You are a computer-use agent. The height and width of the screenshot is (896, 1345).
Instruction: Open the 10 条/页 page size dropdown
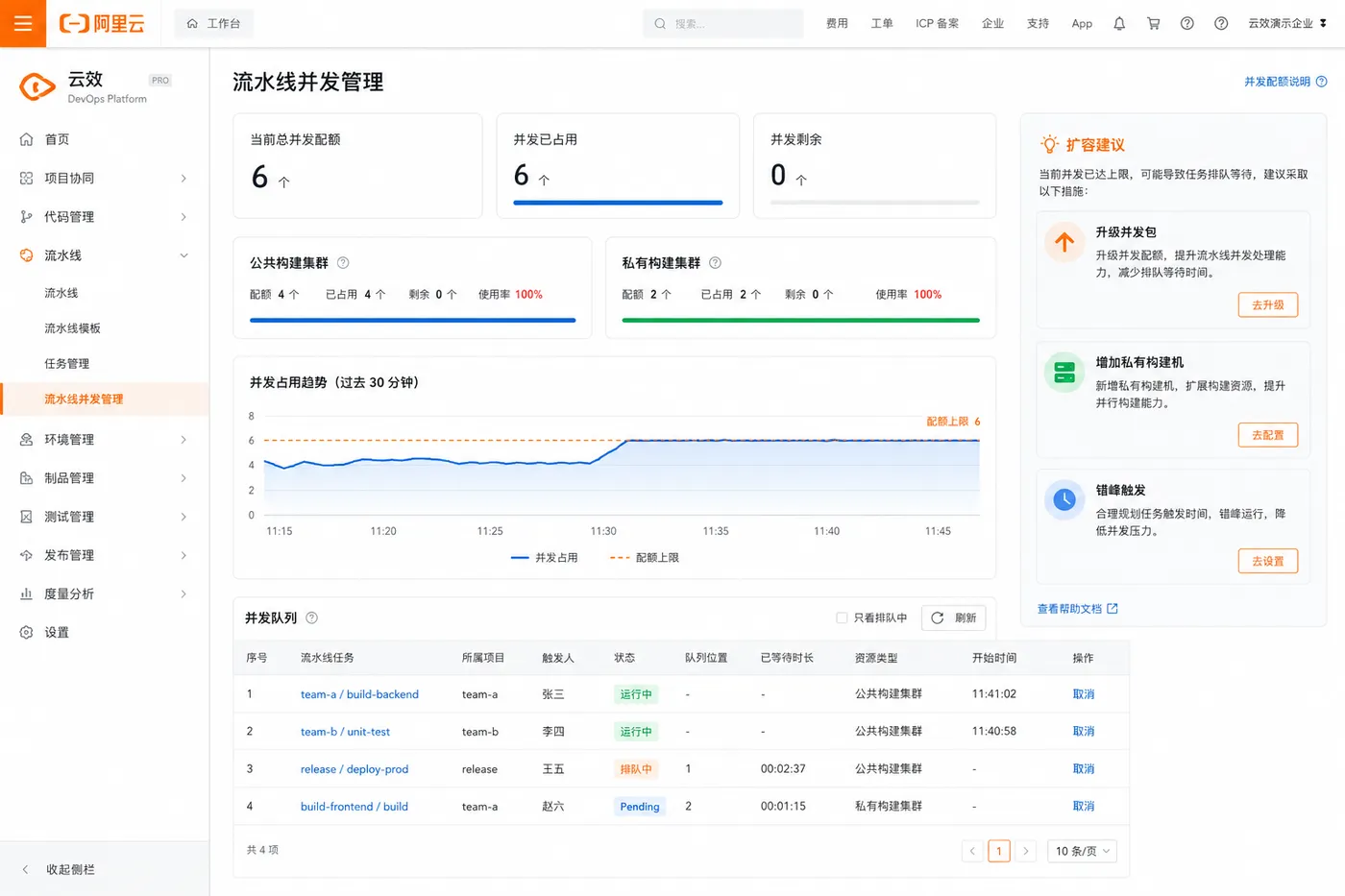(x=1083, y=851)
